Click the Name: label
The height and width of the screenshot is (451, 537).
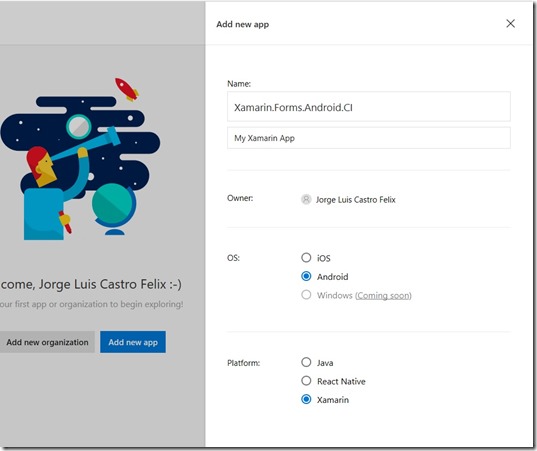pos(239,84)
